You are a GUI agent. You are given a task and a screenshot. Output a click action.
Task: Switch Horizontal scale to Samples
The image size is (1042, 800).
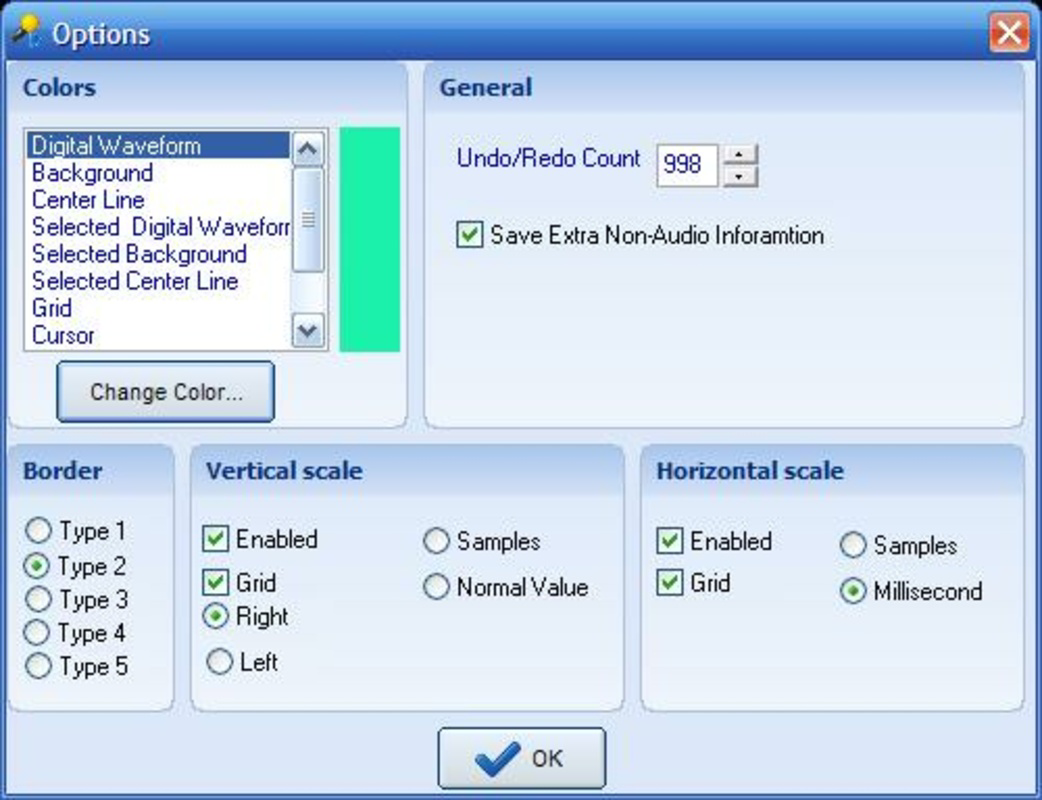851,545
